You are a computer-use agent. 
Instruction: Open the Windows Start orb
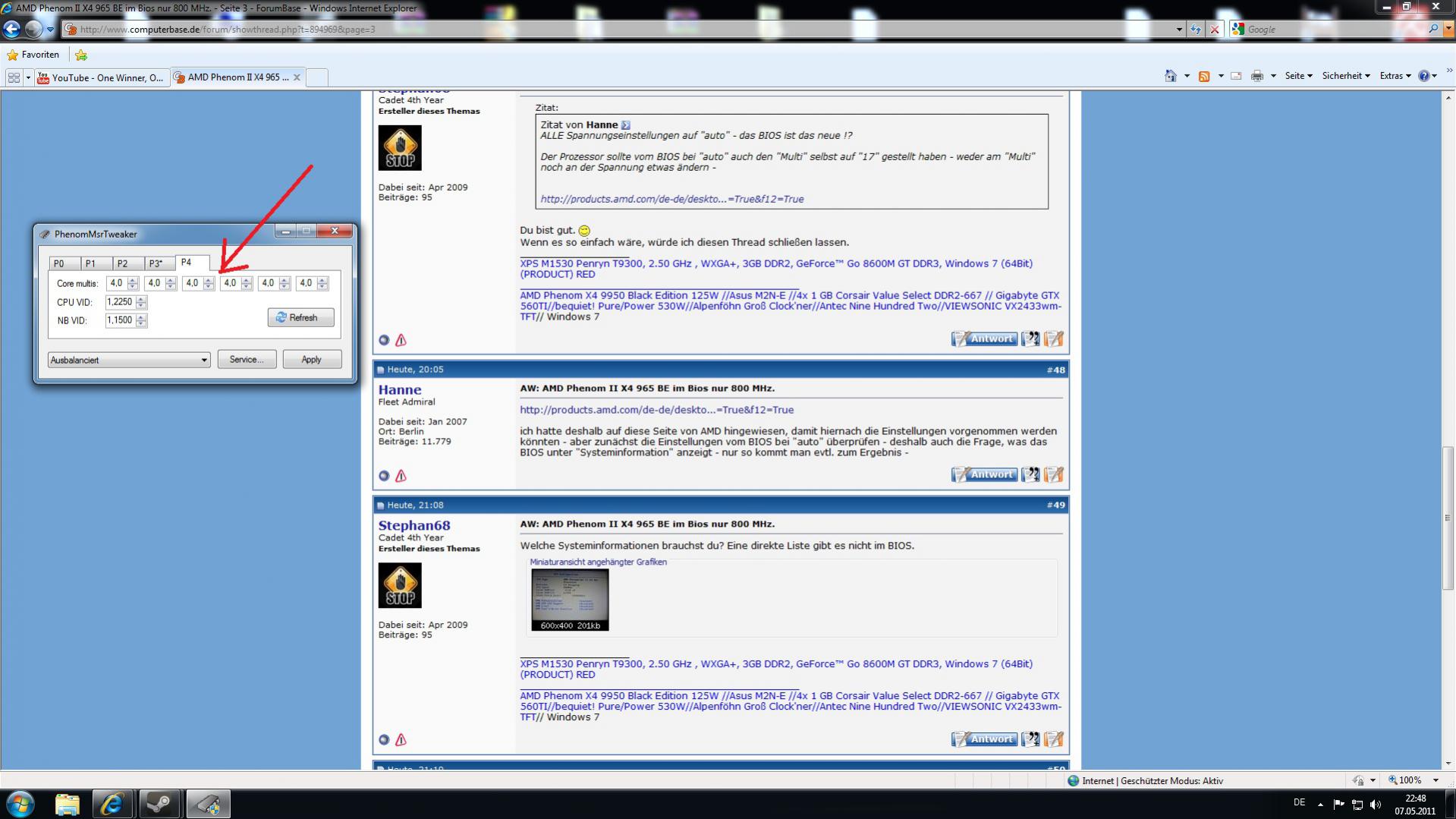point(20,804)
